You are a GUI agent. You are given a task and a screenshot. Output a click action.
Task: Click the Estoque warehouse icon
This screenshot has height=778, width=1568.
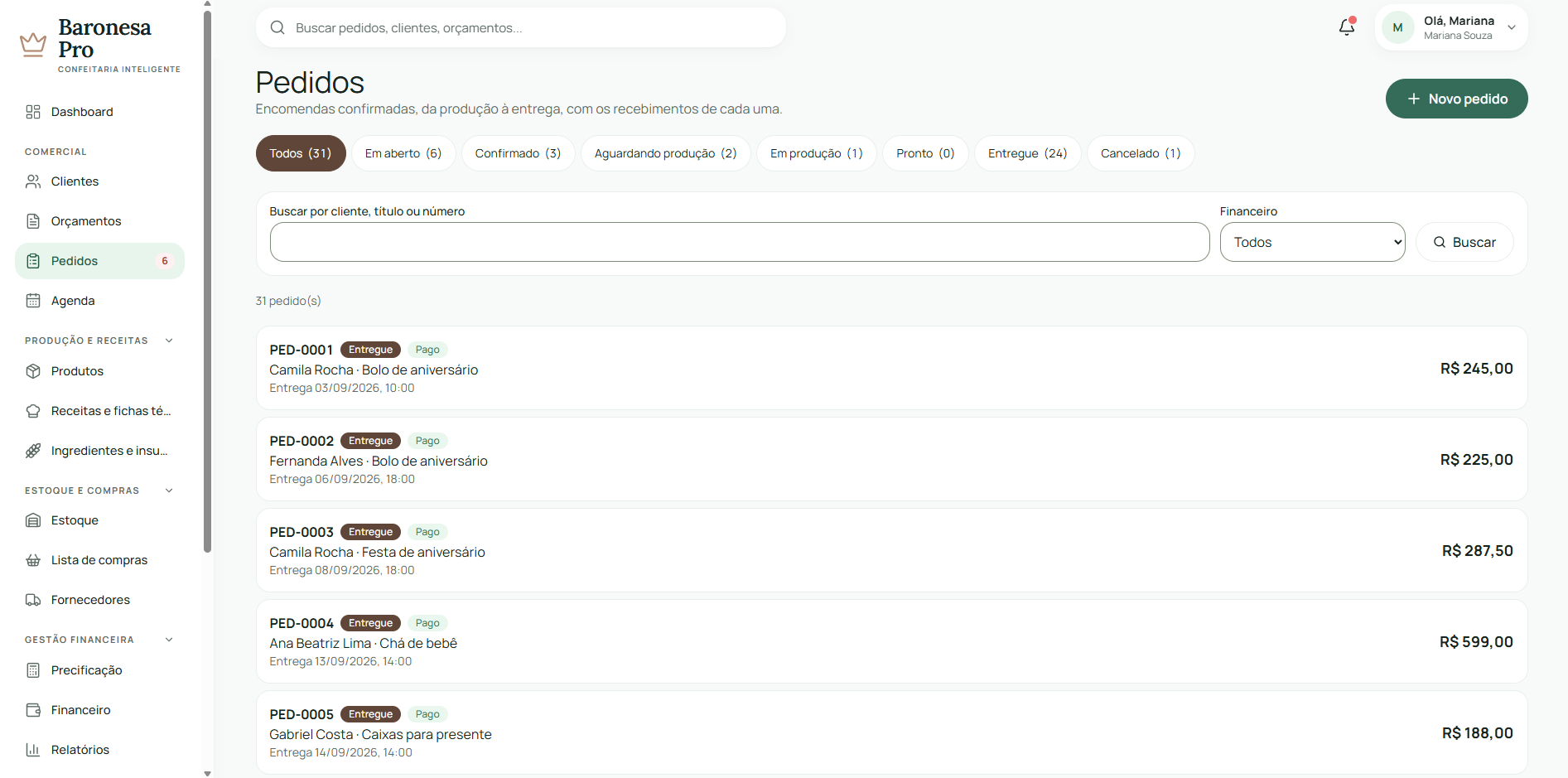[x=33, y=520]
